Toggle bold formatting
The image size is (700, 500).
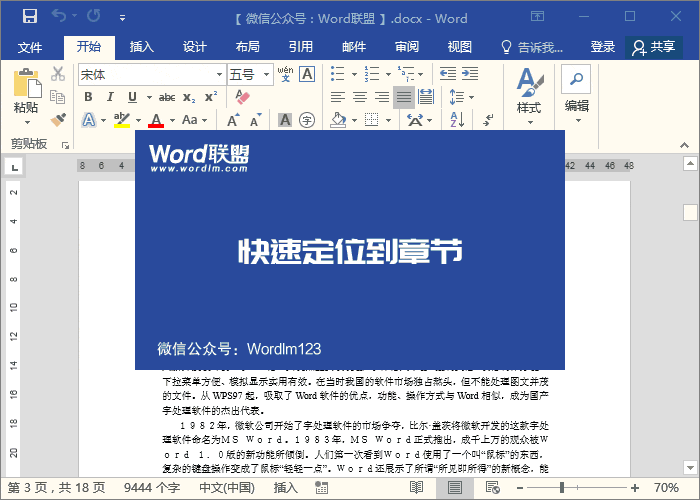click(88, 97)
